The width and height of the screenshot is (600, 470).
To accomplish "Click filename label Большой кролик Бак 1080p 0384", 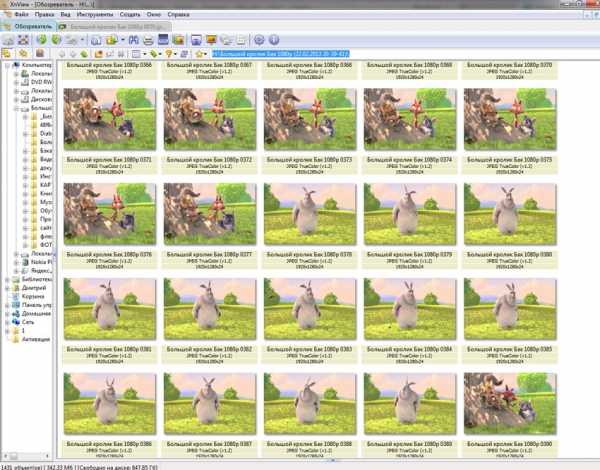I will coord(409,349).
